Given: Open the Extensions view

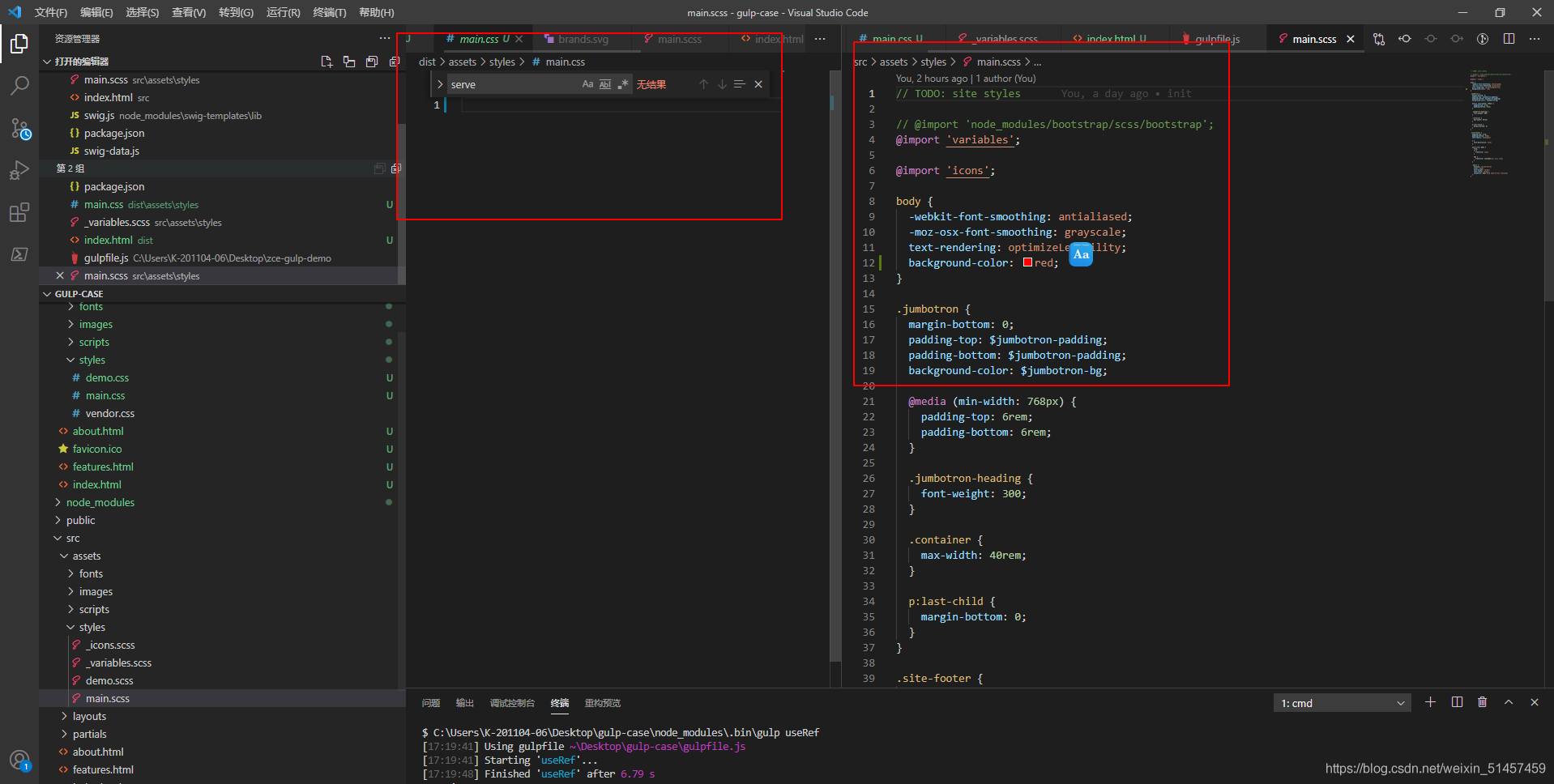Looking at the screenshot, I should point(19,212).
